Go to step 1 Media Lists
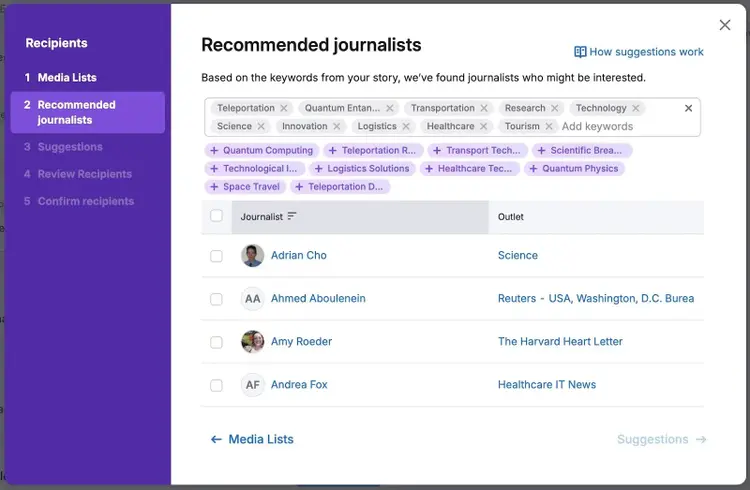 [x=61, y=78]
